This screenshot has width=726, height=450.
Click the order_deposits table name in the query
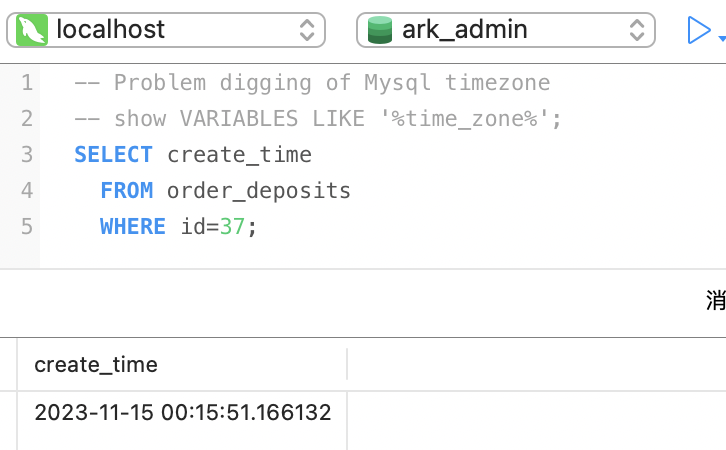(x=258, y=190)
